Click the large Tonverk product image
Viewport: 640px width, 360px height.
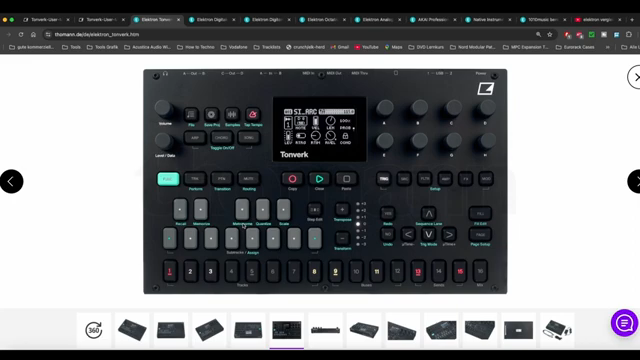325,181
